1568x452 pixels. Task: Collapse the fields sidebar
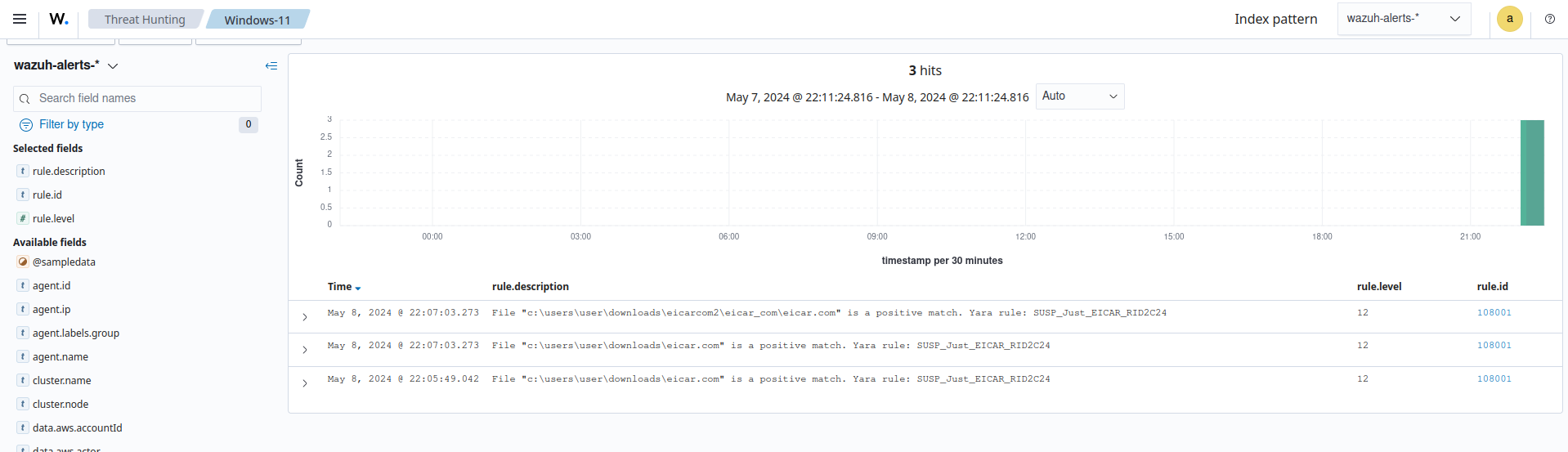271,65
